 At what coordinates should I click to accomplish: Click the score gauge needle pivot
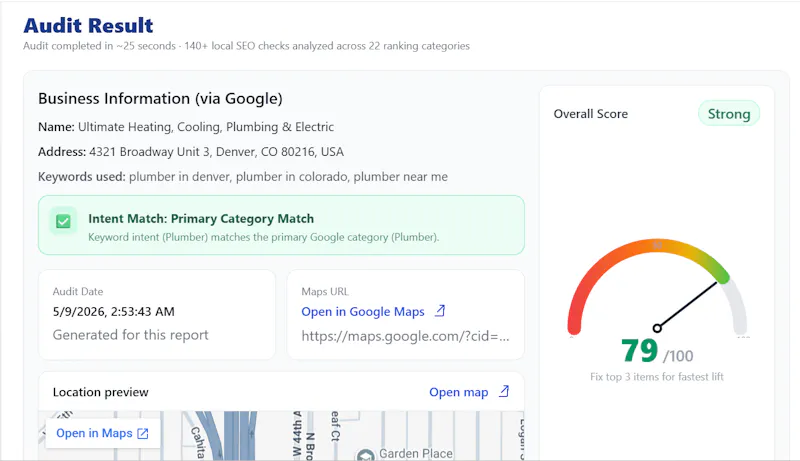(657, 328)
